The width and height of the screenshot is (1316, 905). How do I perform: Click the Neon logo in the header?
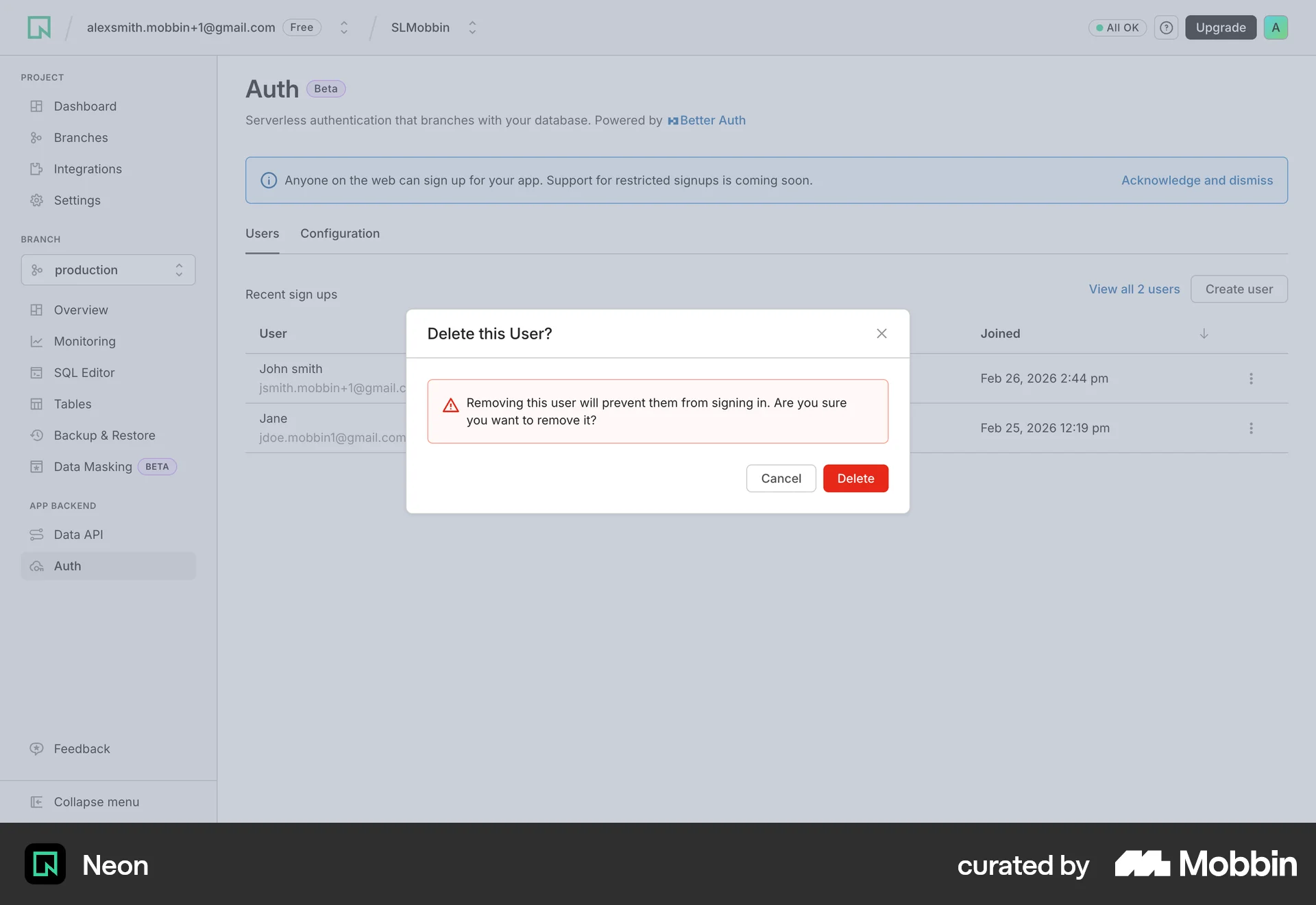[39, 27]
